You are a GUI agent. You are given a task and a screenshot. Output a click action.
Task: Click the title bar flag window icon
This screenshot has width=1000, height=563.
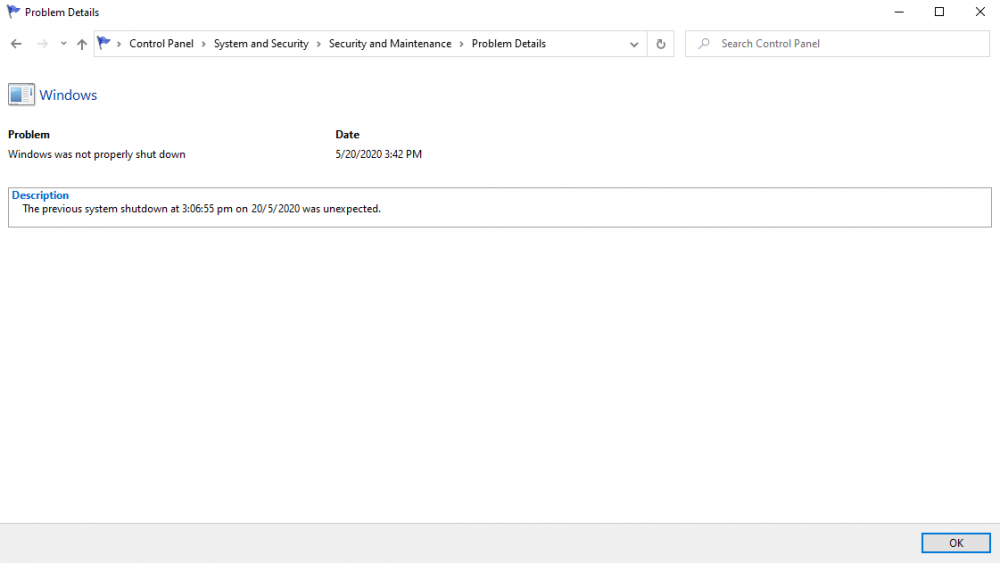point(13,12)
